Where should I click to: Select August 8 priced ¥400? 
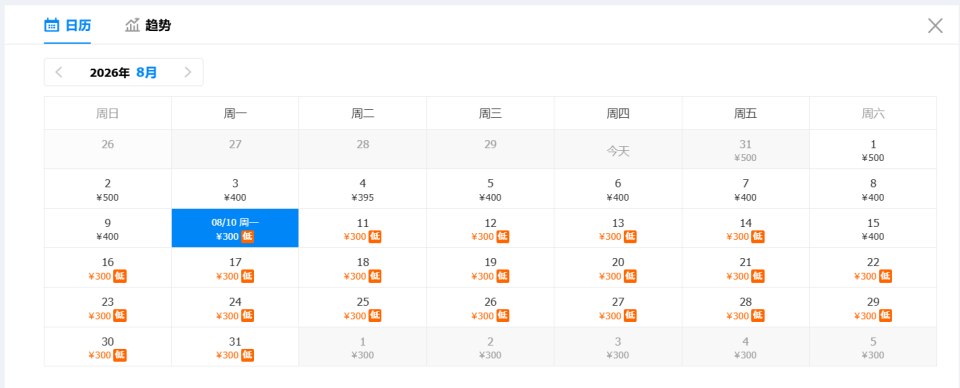tap(873, 189)
